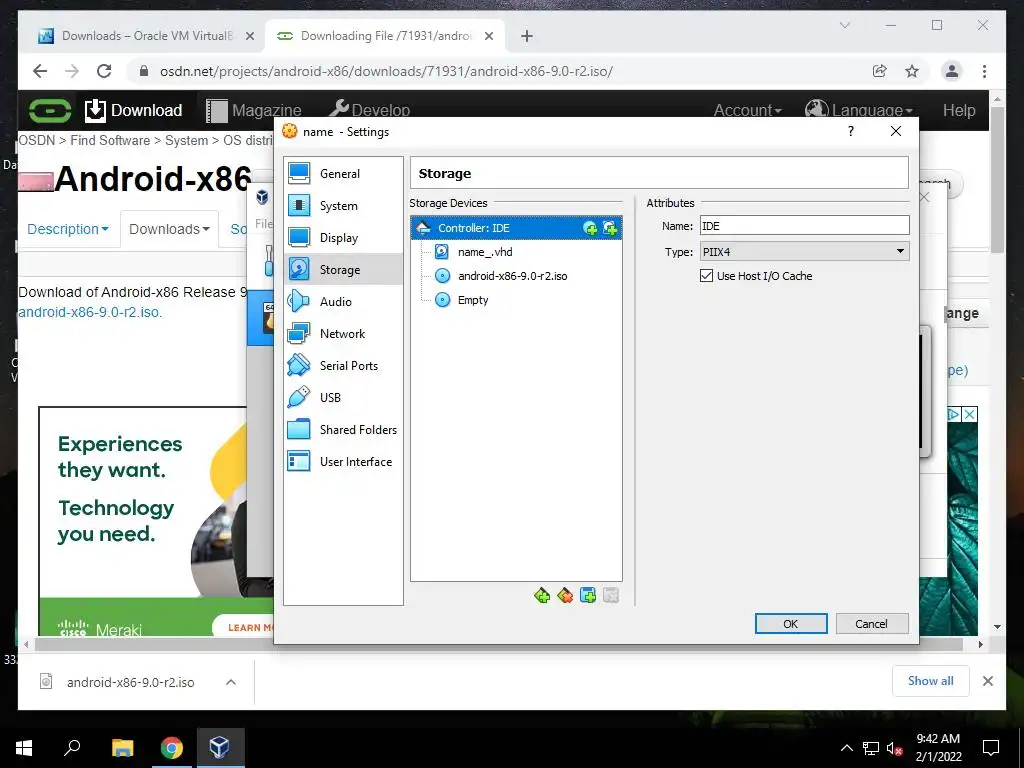Open Chrome three-dot menu

tap(984, 71)
